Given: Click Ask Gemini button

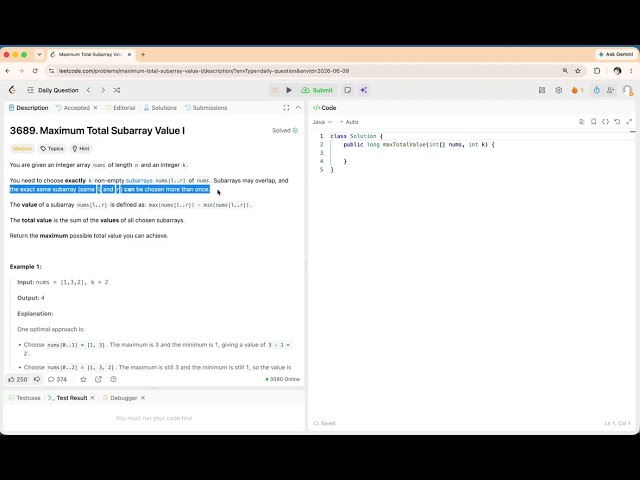Looking at the screenshot, I should click(616, 54).
